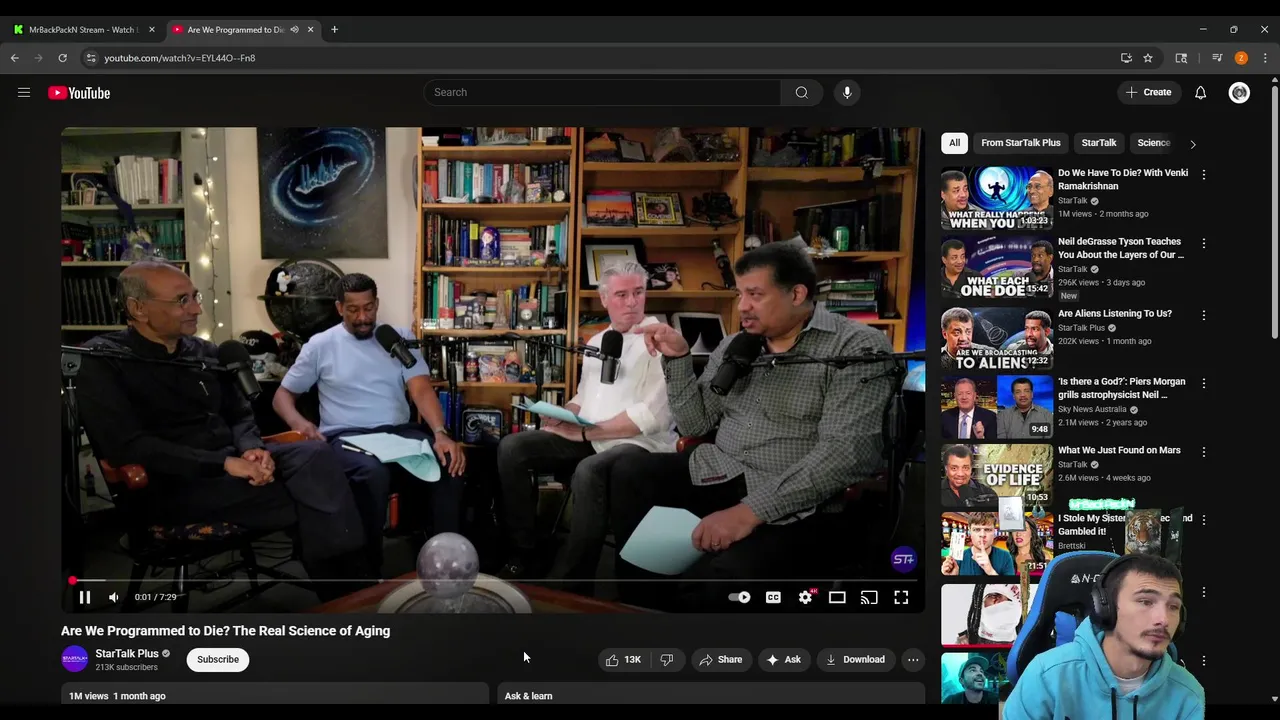This screenshot has height=720, width=1280.
Task: Open the account avatar menu
Action: (x=1239, y=92)
